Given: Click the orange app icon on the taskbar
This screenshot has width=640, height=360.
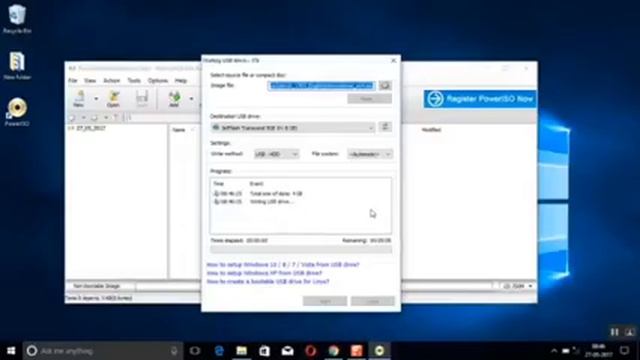Looking at the screenshot, I should tap(356, 351).
